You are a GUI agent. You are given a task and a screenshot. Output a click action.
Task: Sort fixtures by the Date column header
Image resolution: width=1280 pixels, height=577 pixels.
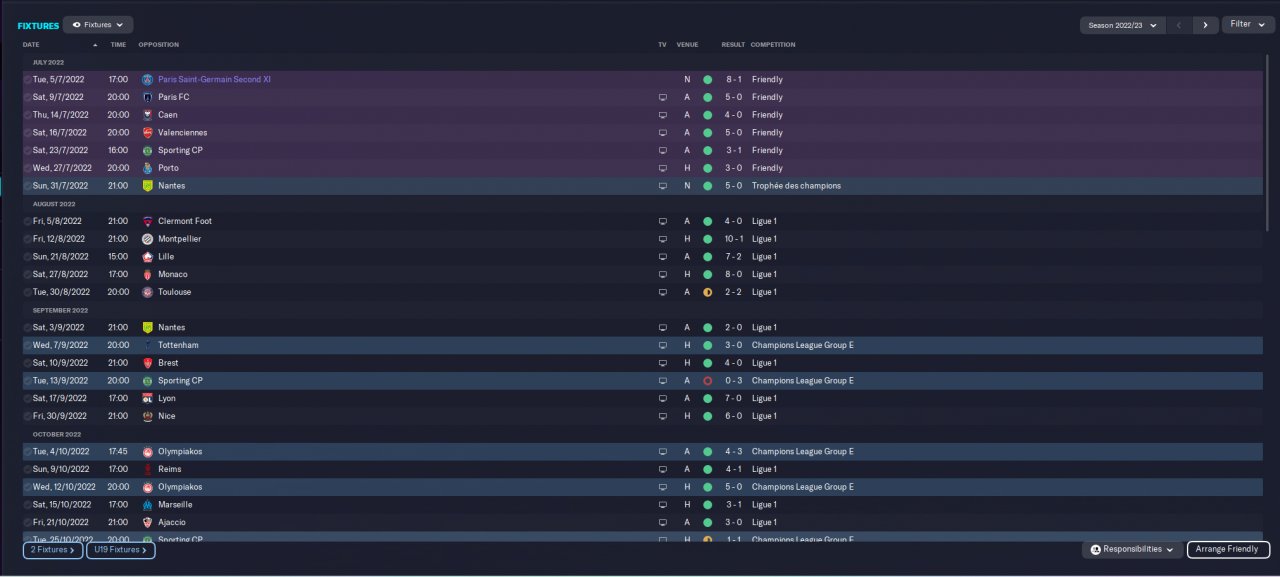(x=31, y=45)
